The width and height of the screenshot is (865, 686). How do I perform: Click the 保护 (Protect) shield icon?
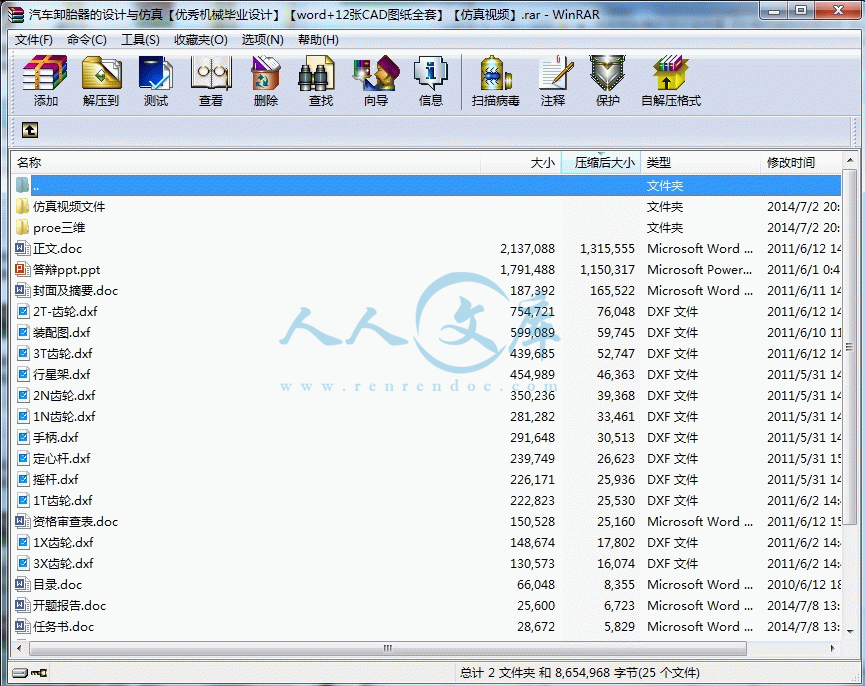click(607, 73)
